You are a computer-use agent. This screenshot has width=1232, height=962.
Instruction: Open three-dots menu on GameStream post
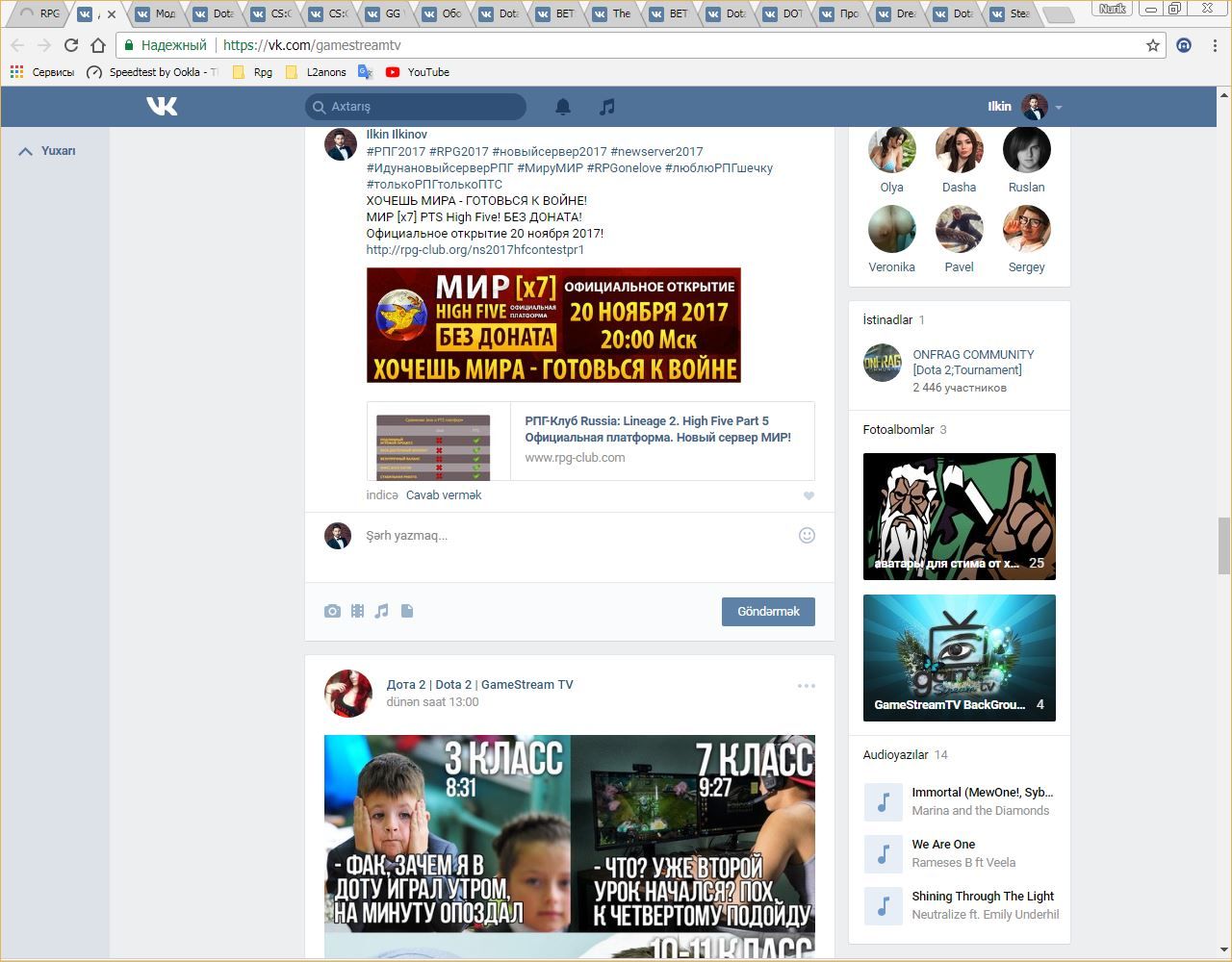(x=806, y=686)
